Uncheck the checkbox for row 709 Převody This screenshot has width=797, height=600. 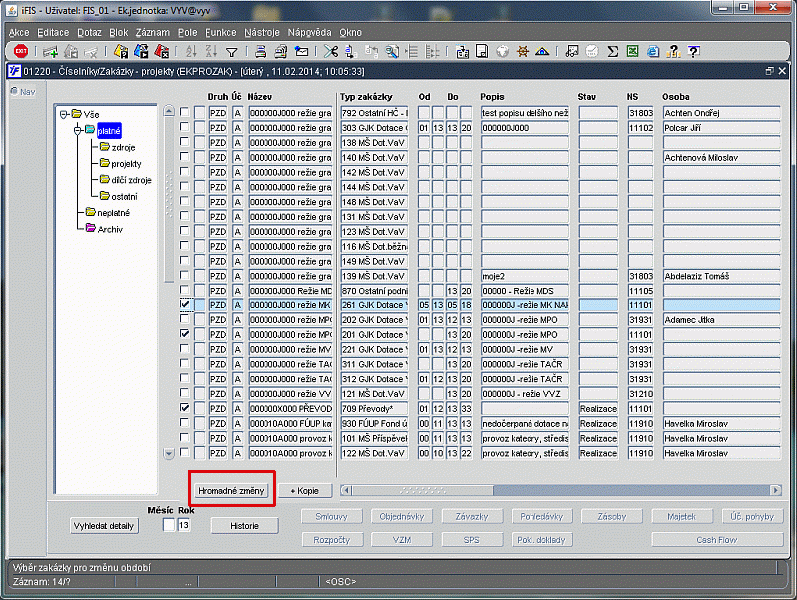tap(185, 408)
